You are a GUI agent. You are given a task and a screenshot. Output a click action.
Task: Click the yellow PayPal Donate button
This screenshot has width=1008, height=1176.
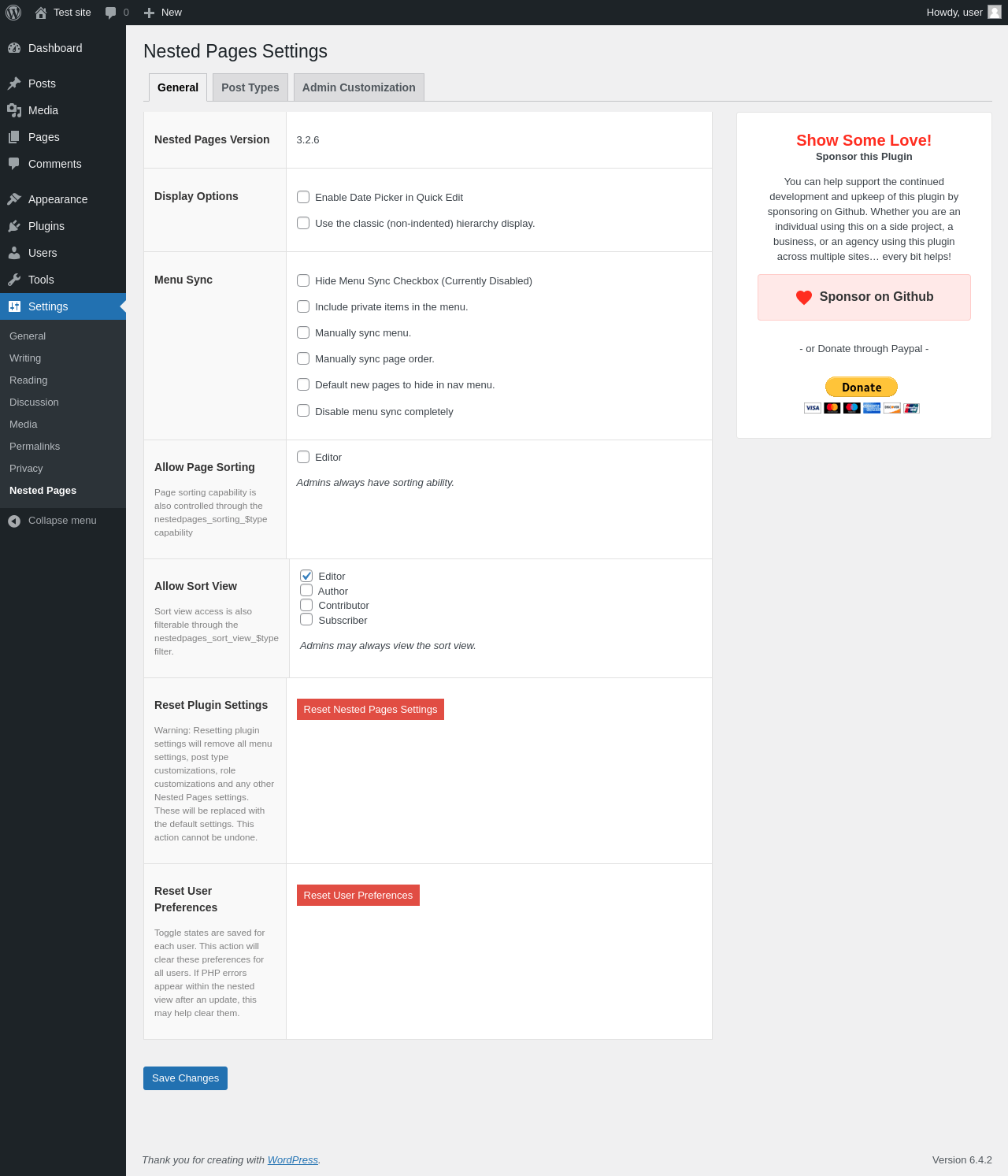click(x=862, y=387)
